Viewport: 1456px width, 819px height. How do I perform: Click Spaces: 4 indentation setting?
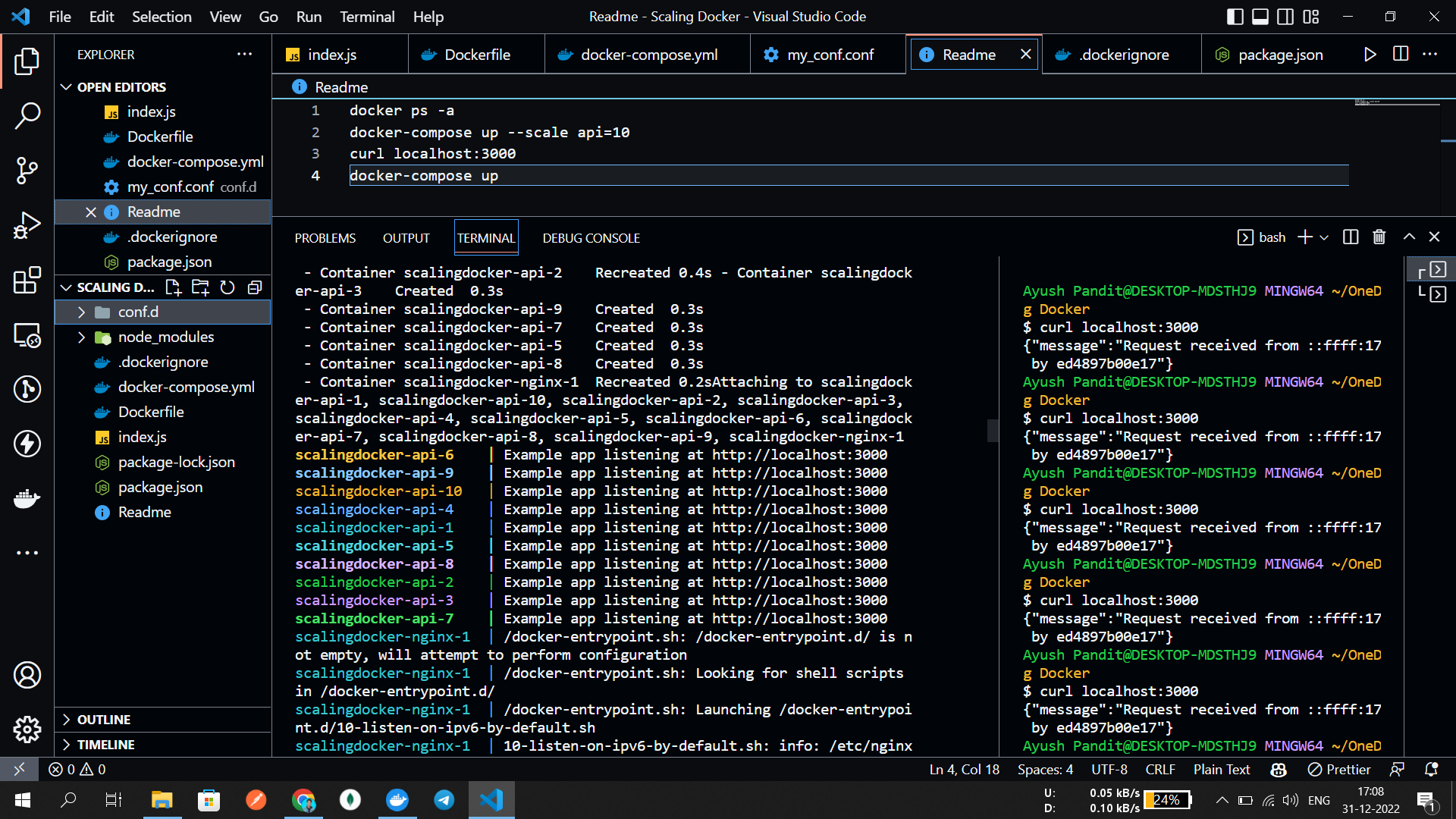click(1045, 769)
